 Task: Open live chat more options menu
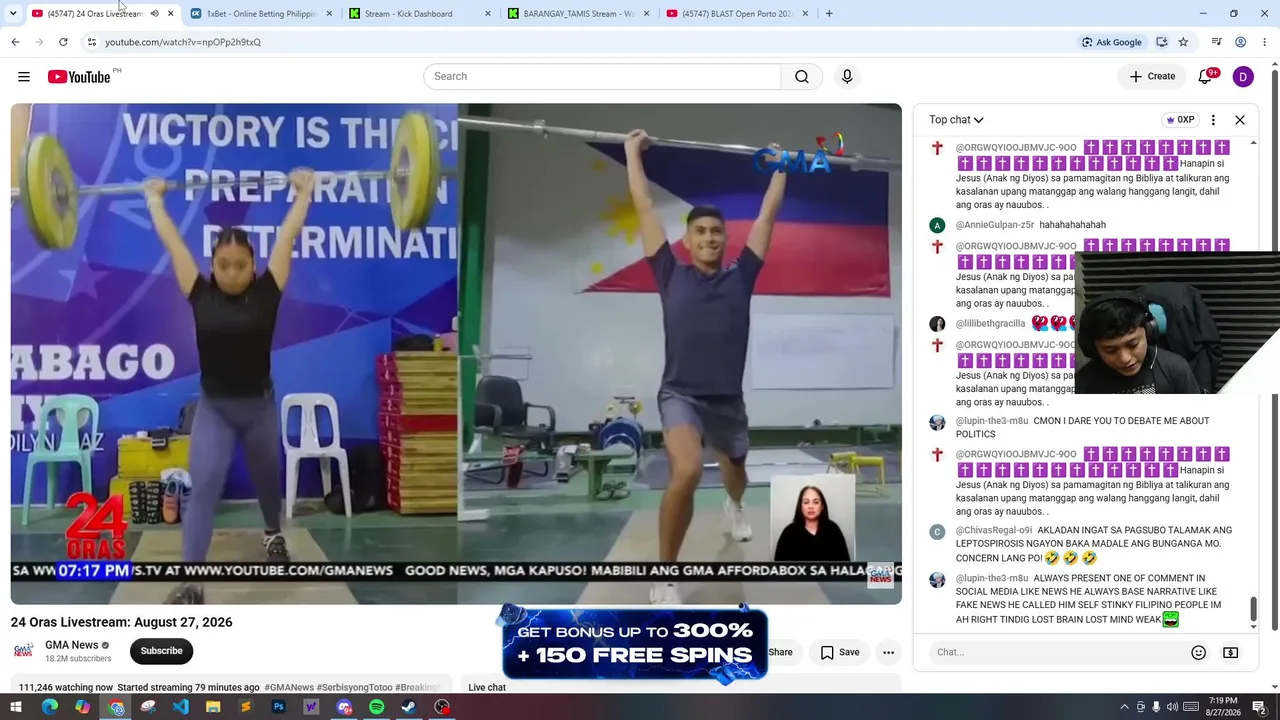(1213, 120)
